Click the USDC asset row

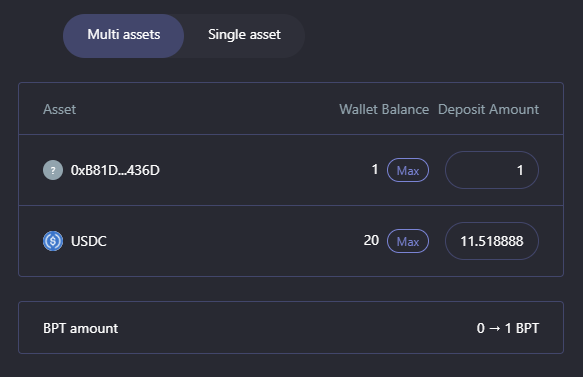click(291, 241)
